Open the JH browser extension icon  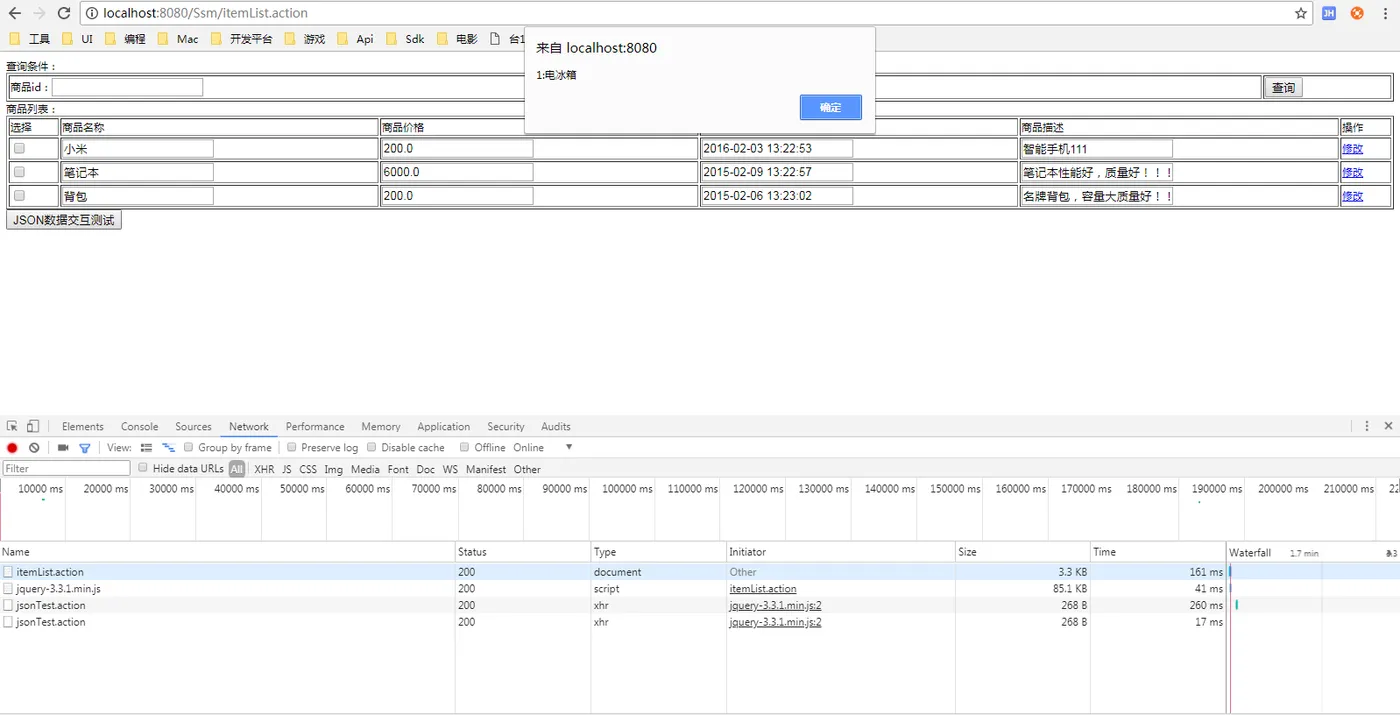1329,13
